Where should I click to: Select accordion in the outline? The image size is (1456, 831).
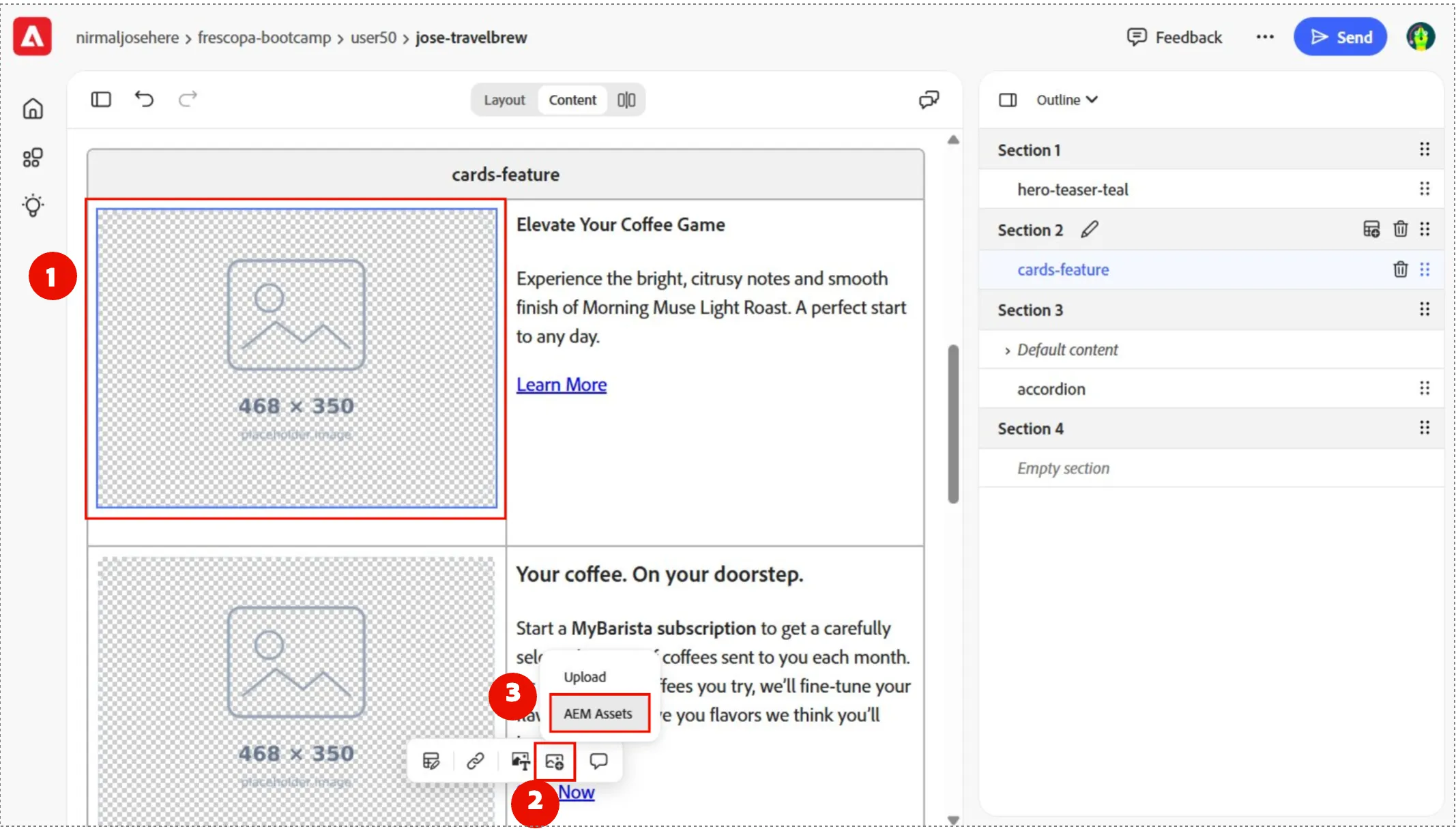1211,389
